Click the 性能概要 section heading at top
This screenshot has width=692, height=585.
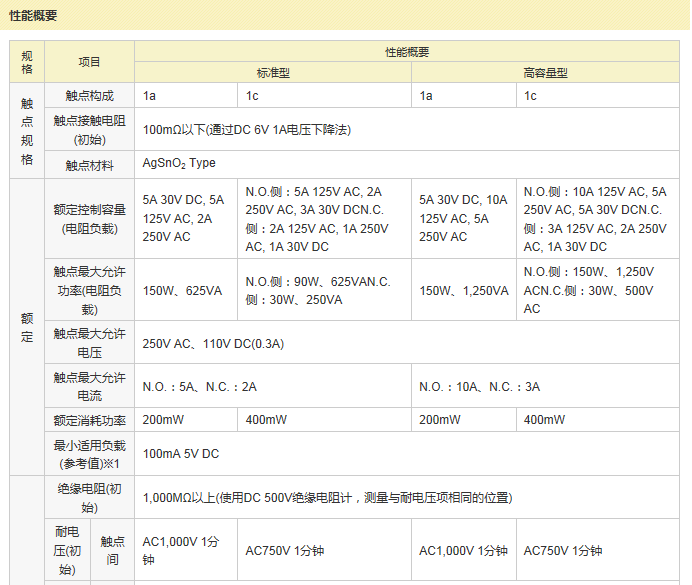point(34,15)
